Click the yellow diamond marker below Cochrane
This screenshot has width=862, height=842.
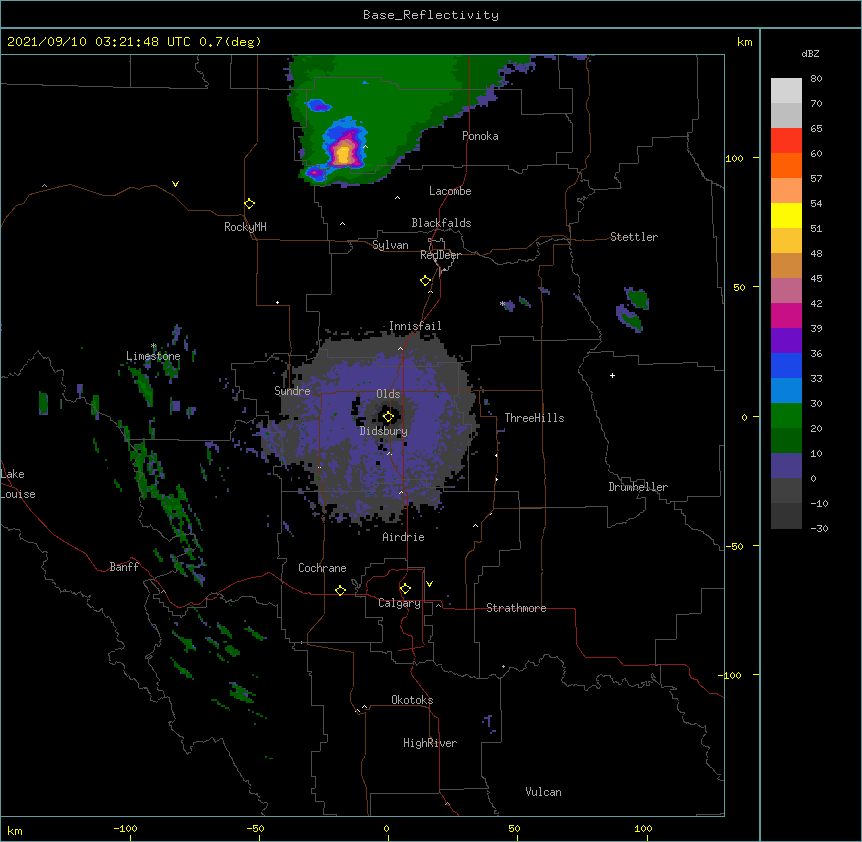coord(340,590)
